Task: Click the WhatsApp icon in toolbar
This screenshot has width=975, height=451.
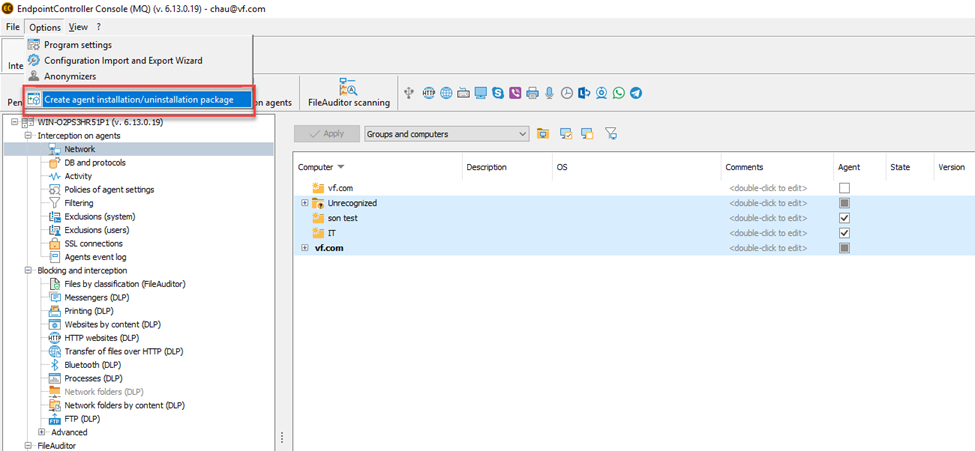Action: tap(619, 93)
